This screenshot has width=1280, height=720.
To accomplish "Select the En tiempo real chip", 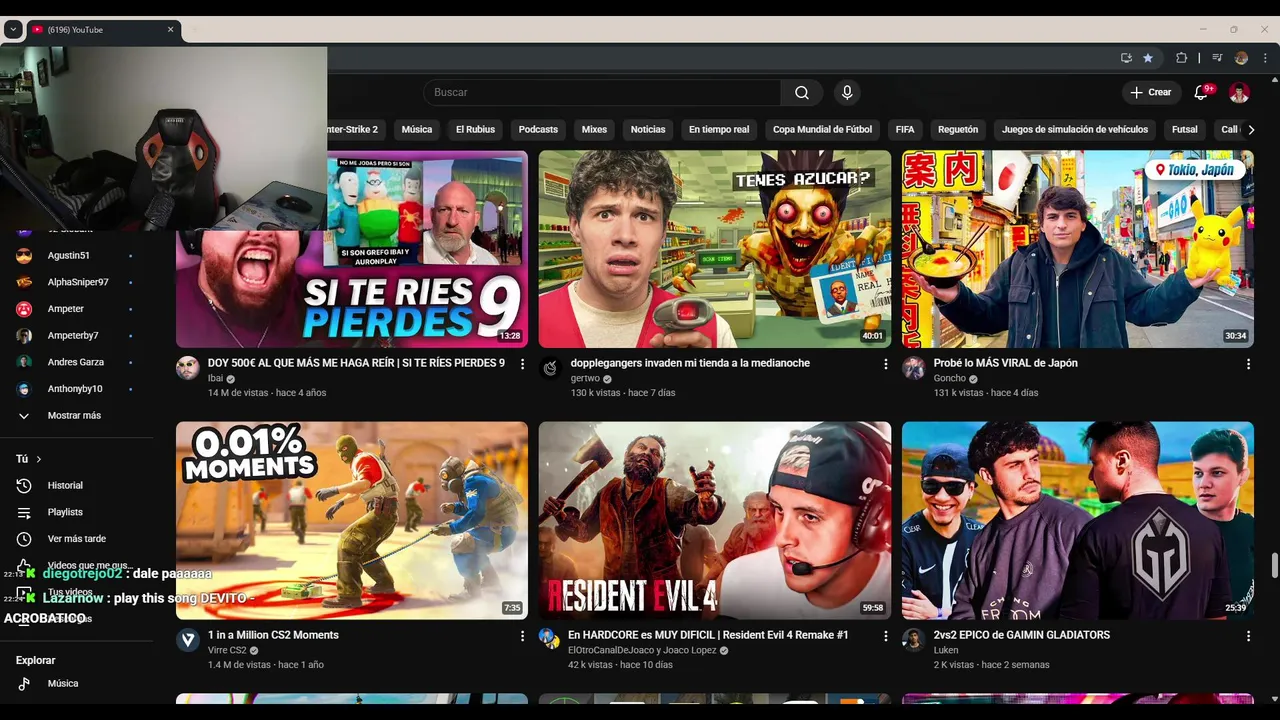I will pyautogui.click(x=719, y=129).
